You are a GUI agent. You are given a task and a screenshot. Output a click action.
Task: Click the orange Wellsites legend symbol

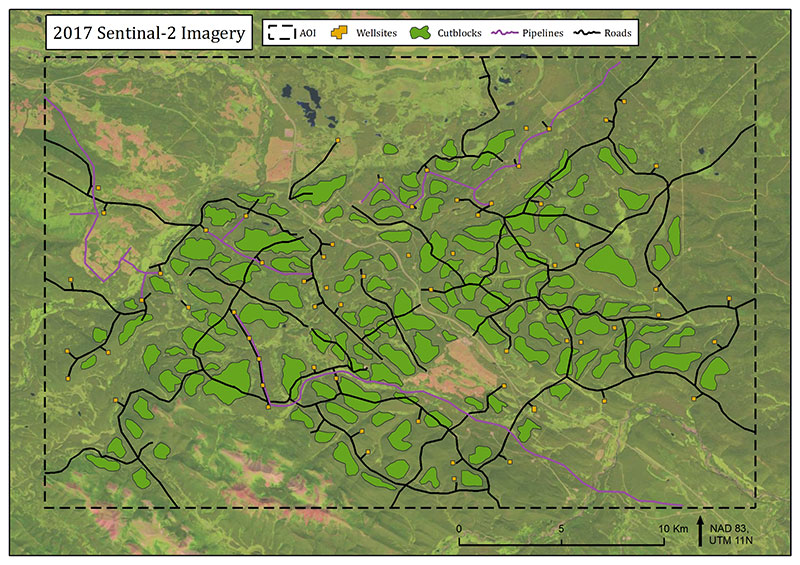point(339,33)
